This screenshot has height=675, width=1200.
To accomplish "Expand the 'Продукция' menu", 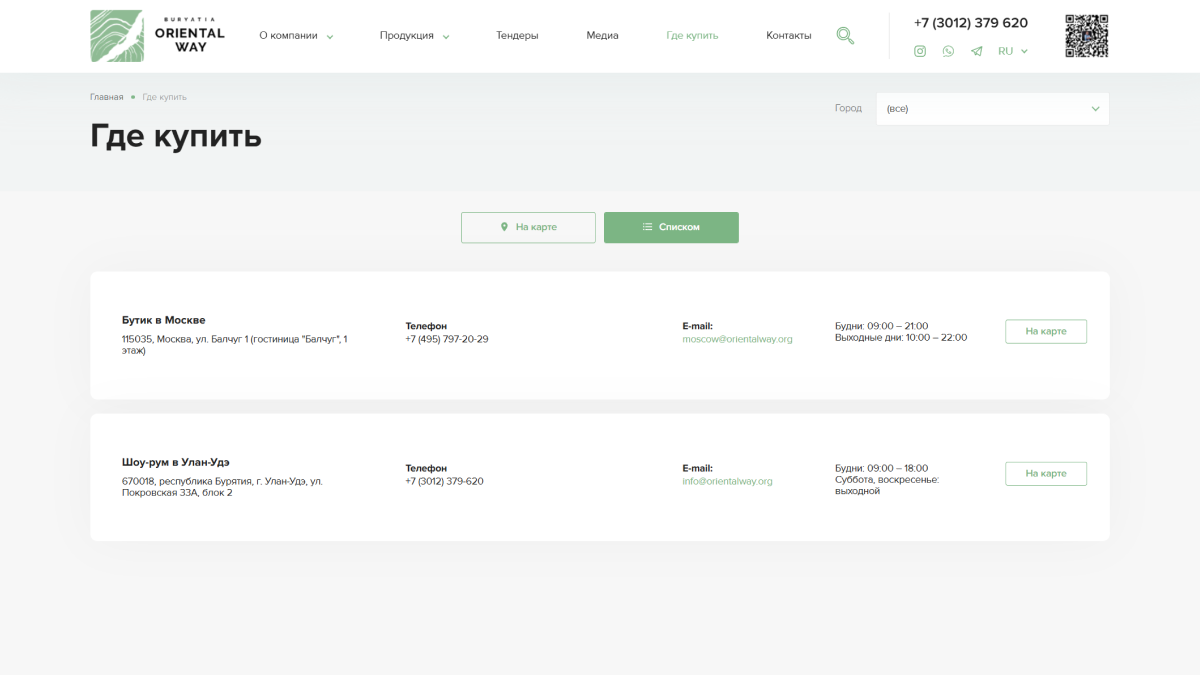I will coord(414,36).
